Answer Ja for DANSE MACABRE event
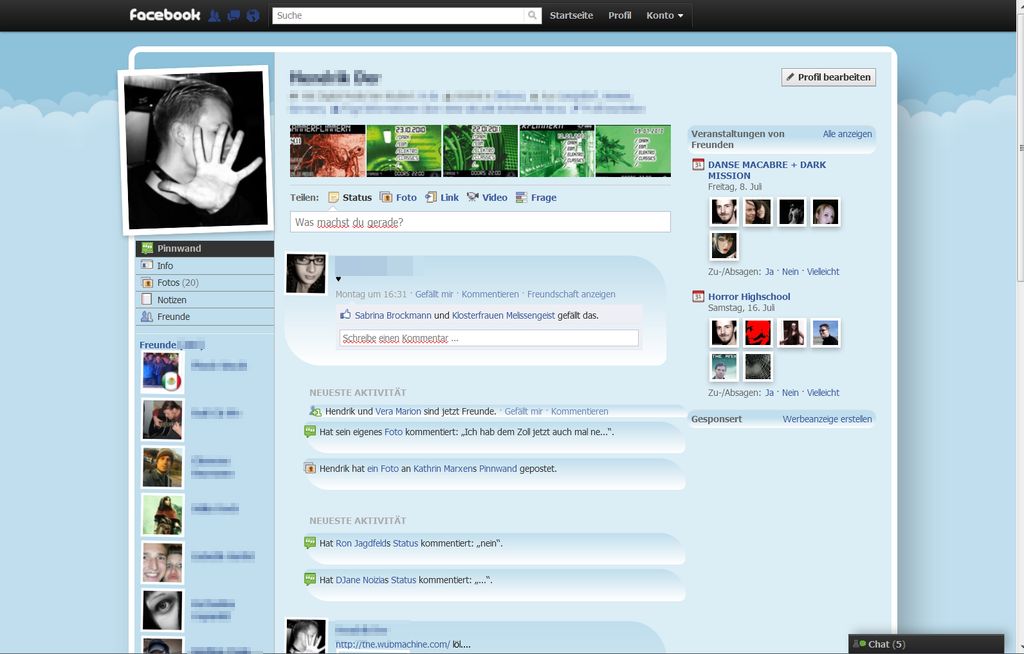 click(769, 271)
